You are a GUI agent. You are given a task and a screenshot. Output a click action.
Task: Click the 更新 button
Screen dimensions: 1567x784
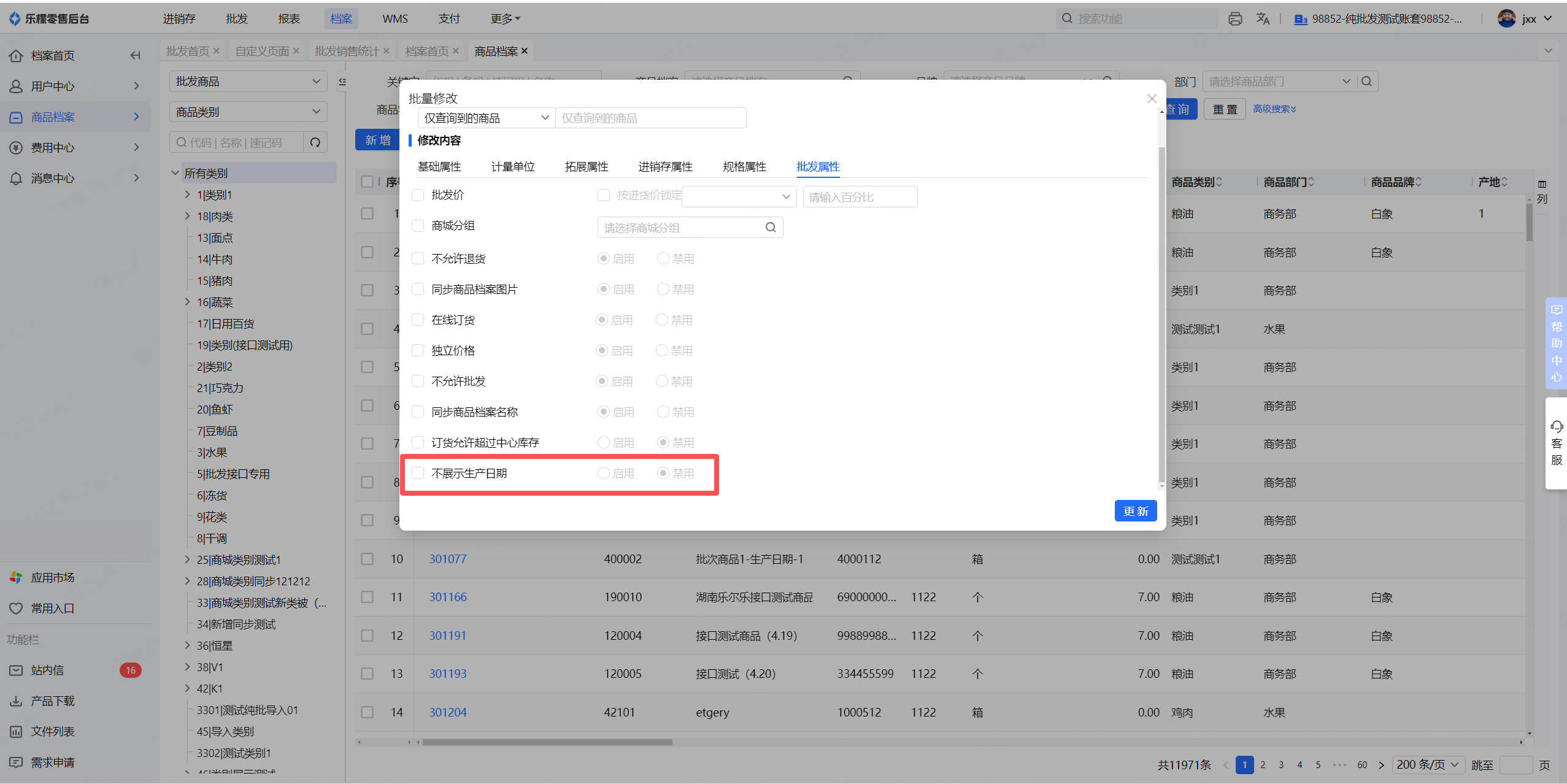tap(1135, 511)
